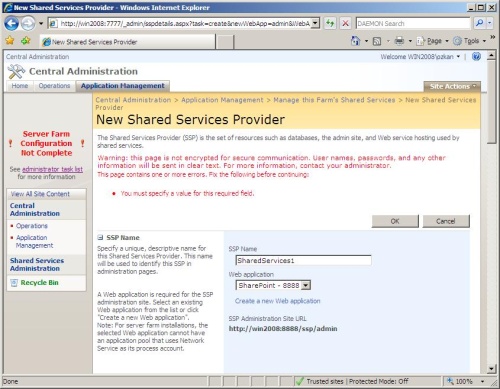Viewport: 500px width, 389px height.
Task: Open a new blank browser tab
Action: pyautogui.click(x=225, y=42)
